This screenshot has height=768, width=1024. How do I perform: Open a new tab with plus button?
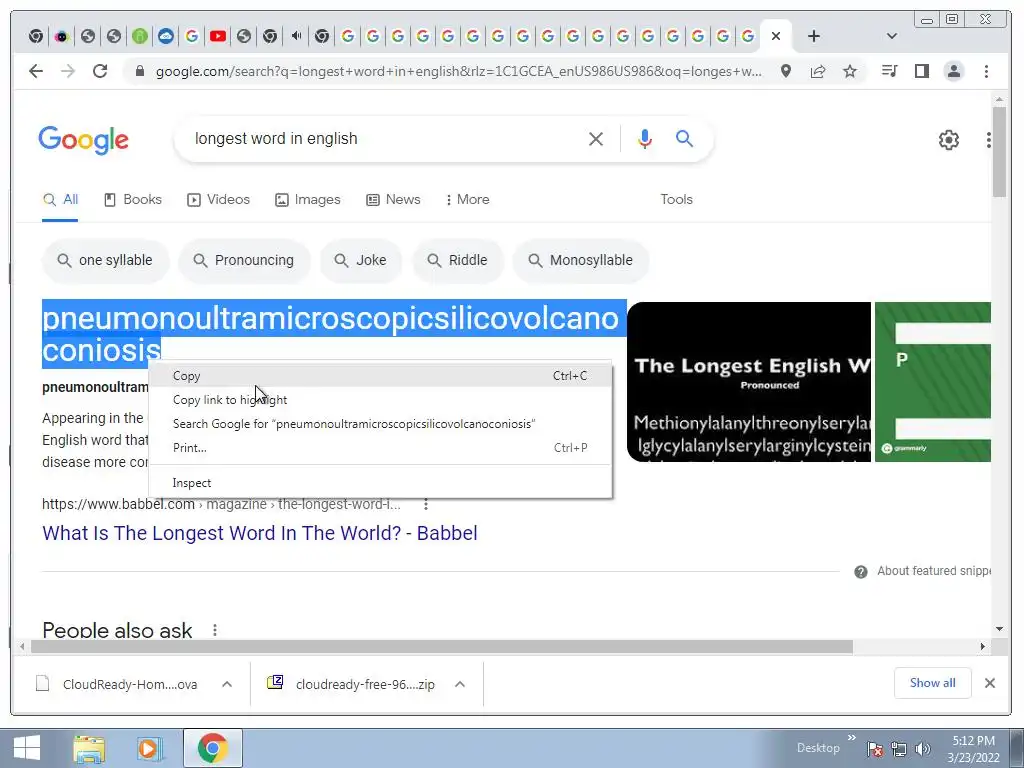pyautogui.click(x=814, y=36)
